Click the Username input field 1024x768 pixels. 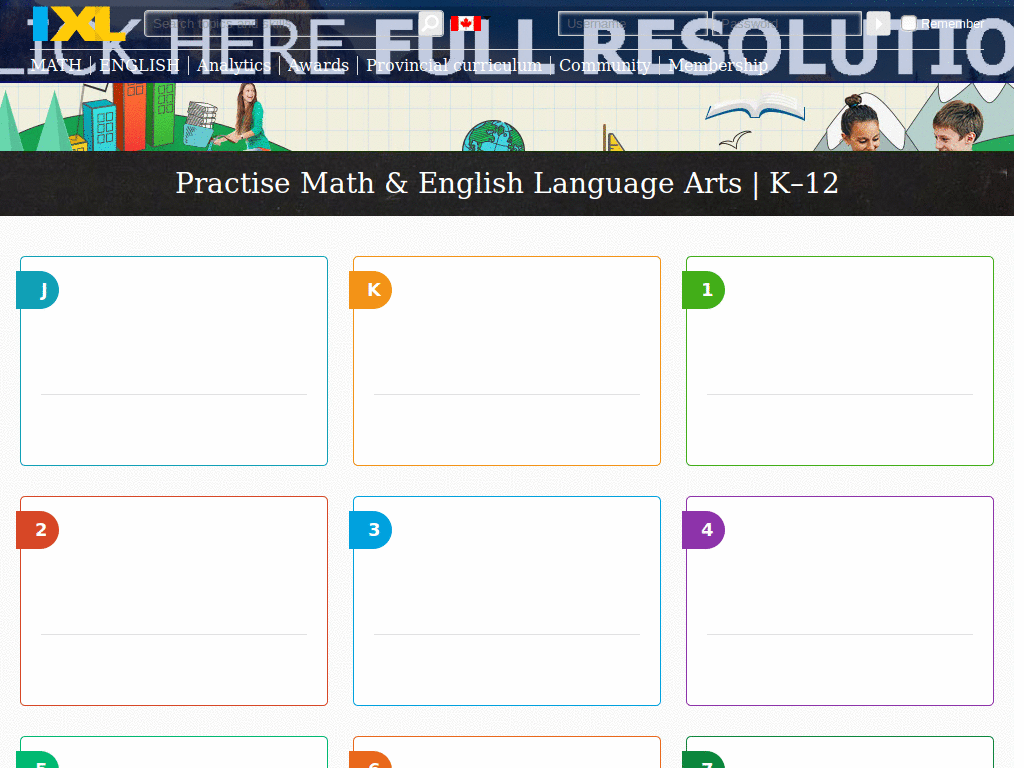[x=632, y=23]
